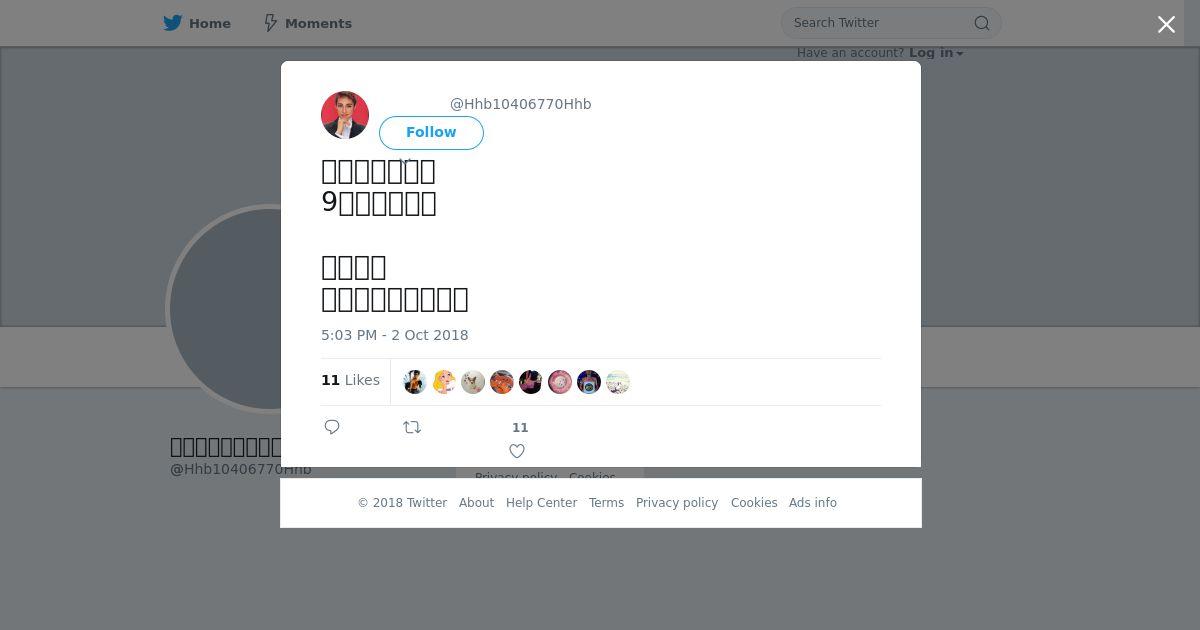Screen dimensions: 1200x630
Task: Open Moments via lightning bolt icon
Action: tap(270, 23)
